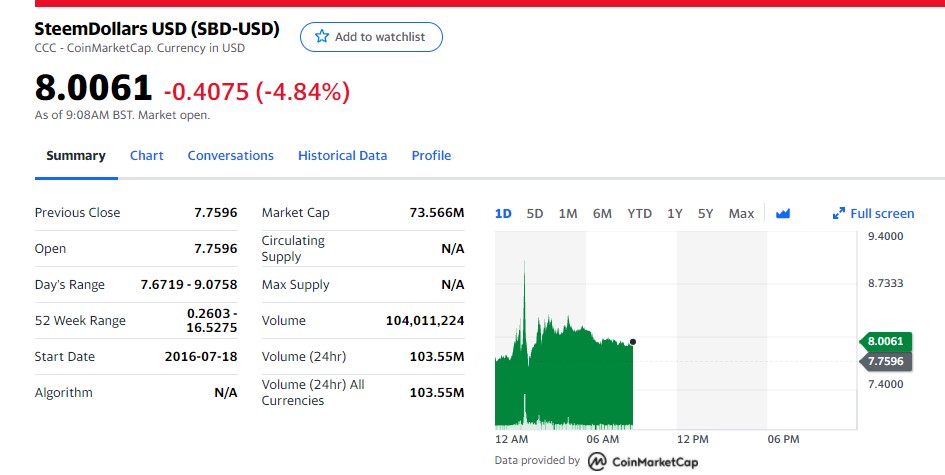
Task: View the Historical Data tab
Action: point(342,156)
